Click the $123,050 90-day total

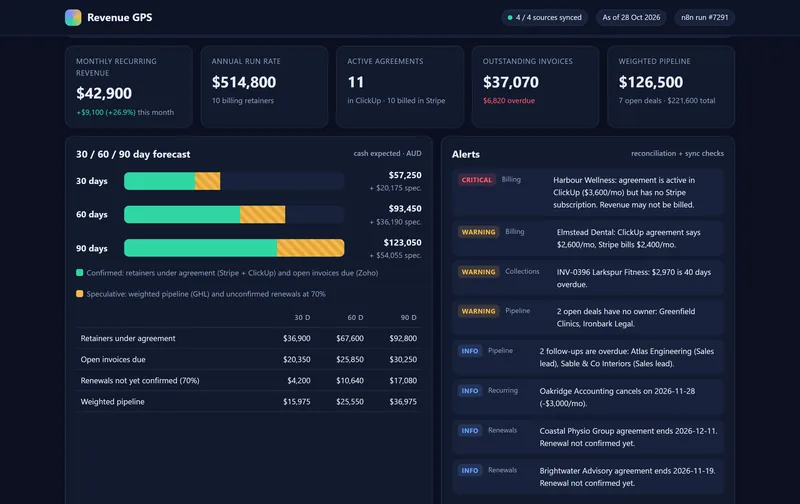(403, 242)
